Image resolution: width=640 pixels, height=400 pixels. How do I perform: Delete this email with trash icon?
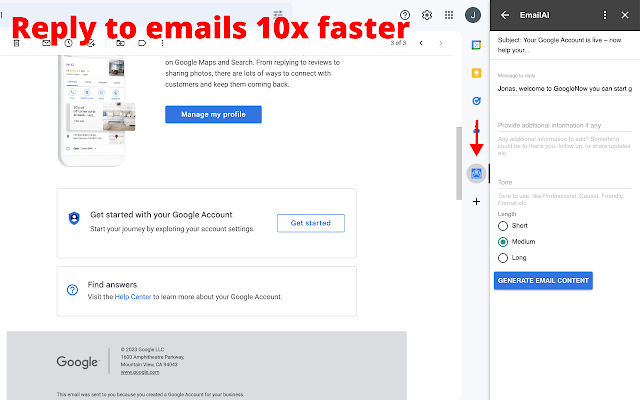[16, 43]
